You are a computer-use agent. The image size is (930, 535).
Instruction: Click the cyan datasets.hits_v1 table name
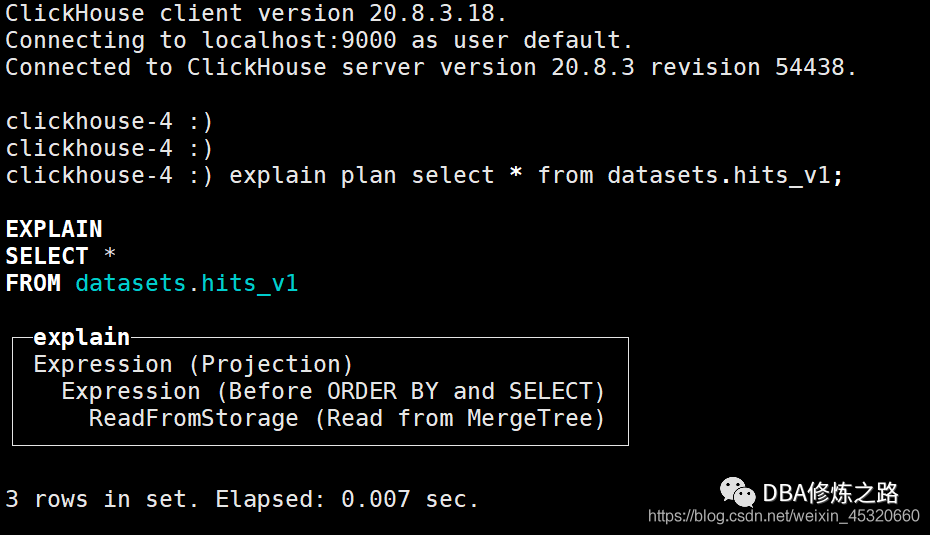pos(187,284)
